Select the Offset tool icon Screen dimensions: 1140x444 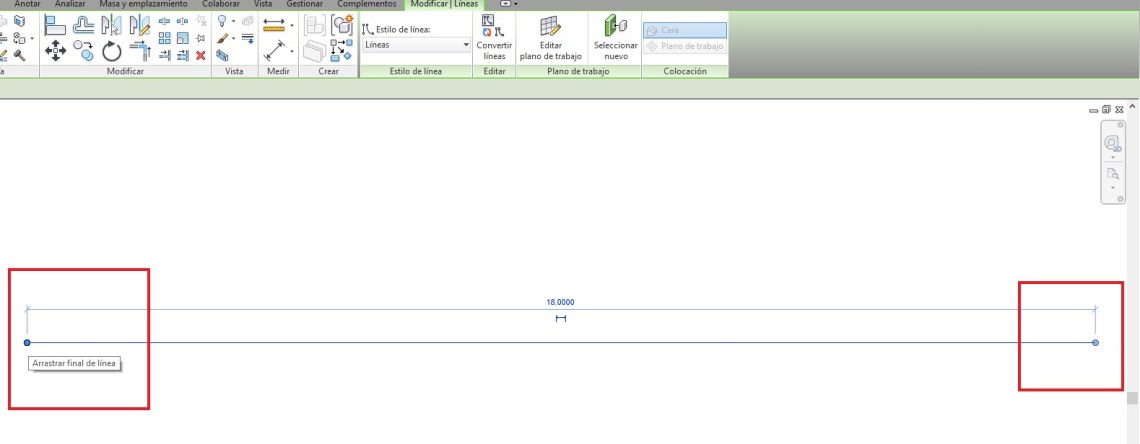pyautogui.click(x=85, y=26)
